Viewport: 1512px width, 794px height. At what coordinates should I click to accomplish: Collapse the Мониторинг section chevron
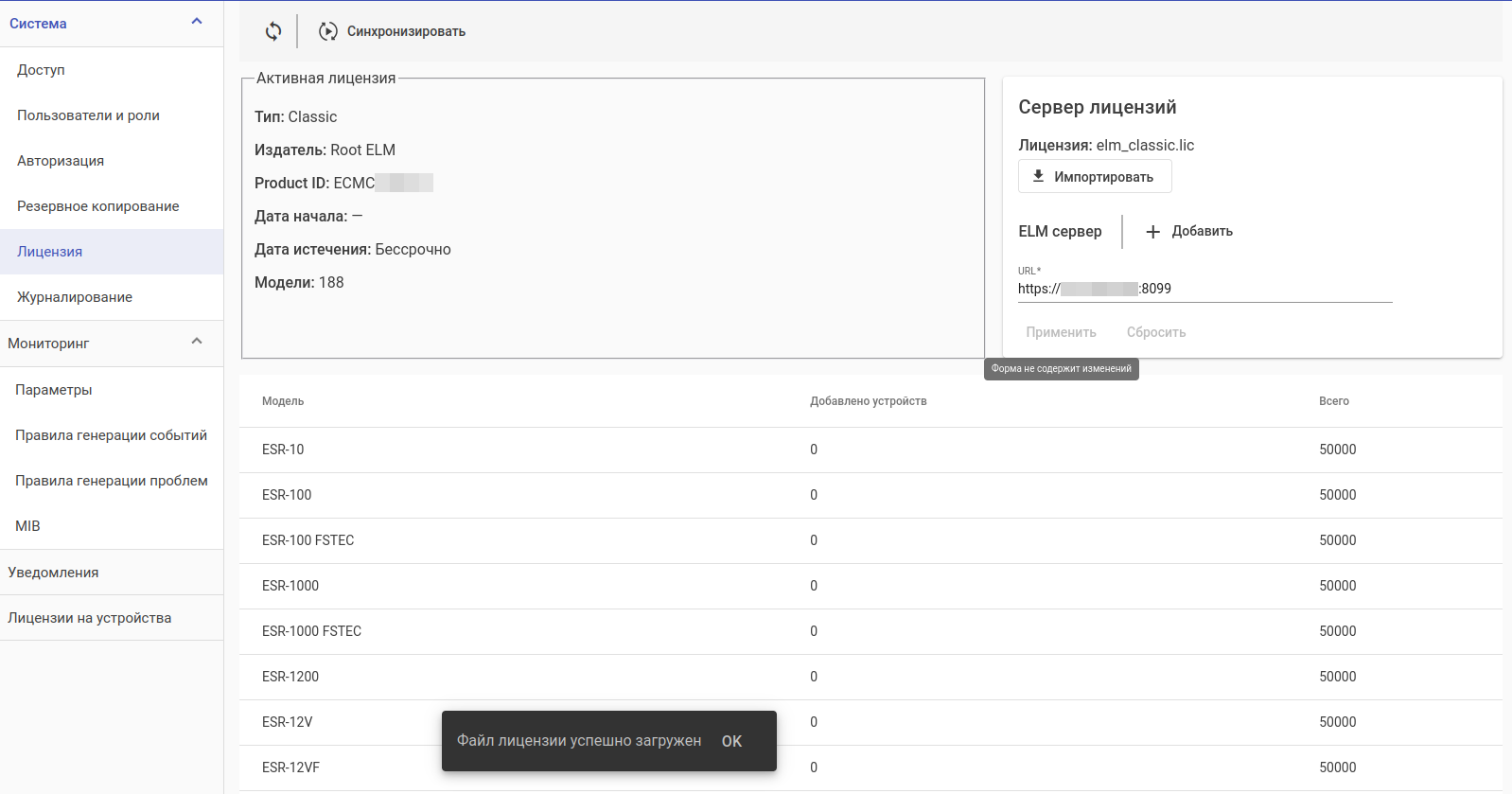[197, 342]
